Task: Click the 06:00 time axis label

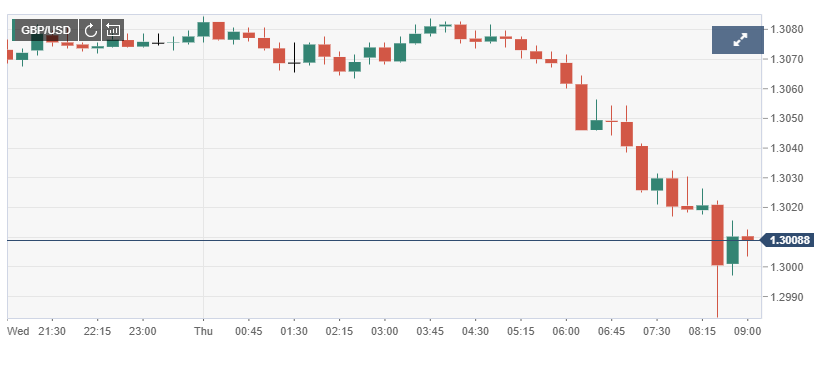Action: [x=566, y=331]
